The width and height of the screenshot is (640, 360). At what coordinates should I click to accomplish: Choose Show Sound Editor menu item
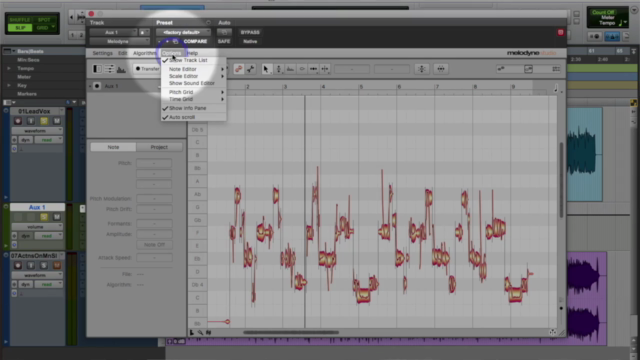[x=193, y=83]
